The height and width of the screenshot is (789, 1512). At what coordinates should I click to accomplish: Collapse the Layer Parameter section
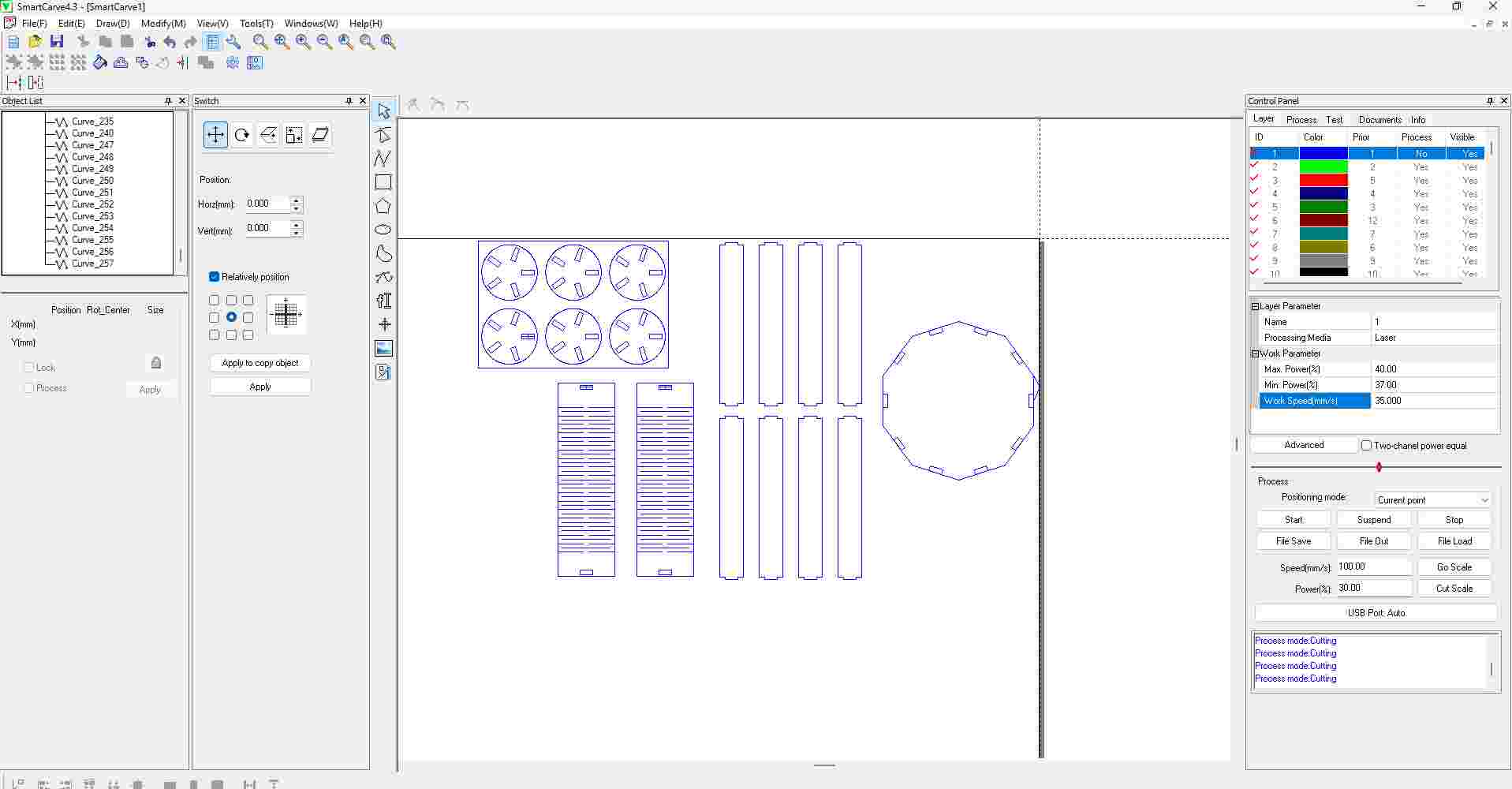1255,306
